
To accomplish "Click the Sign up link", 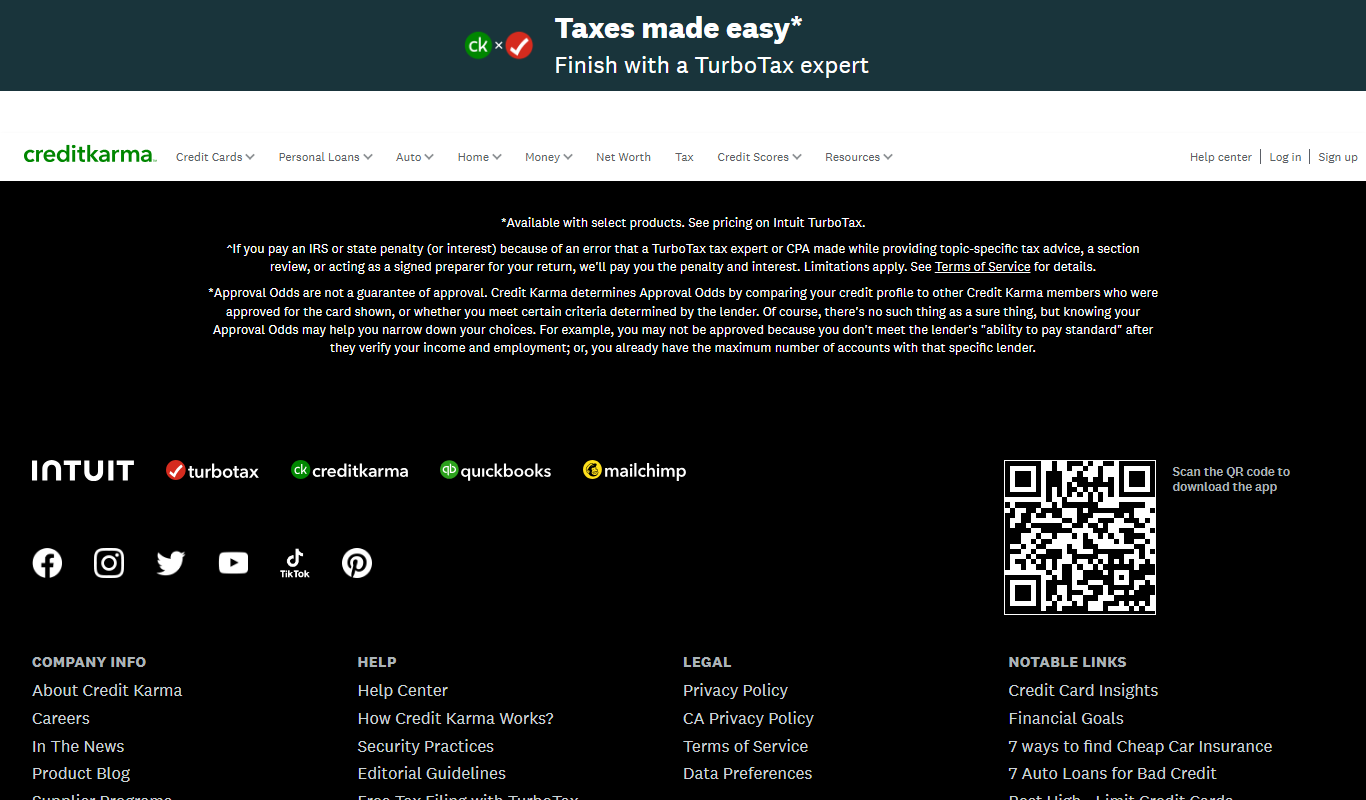I will coord(1337,157).
